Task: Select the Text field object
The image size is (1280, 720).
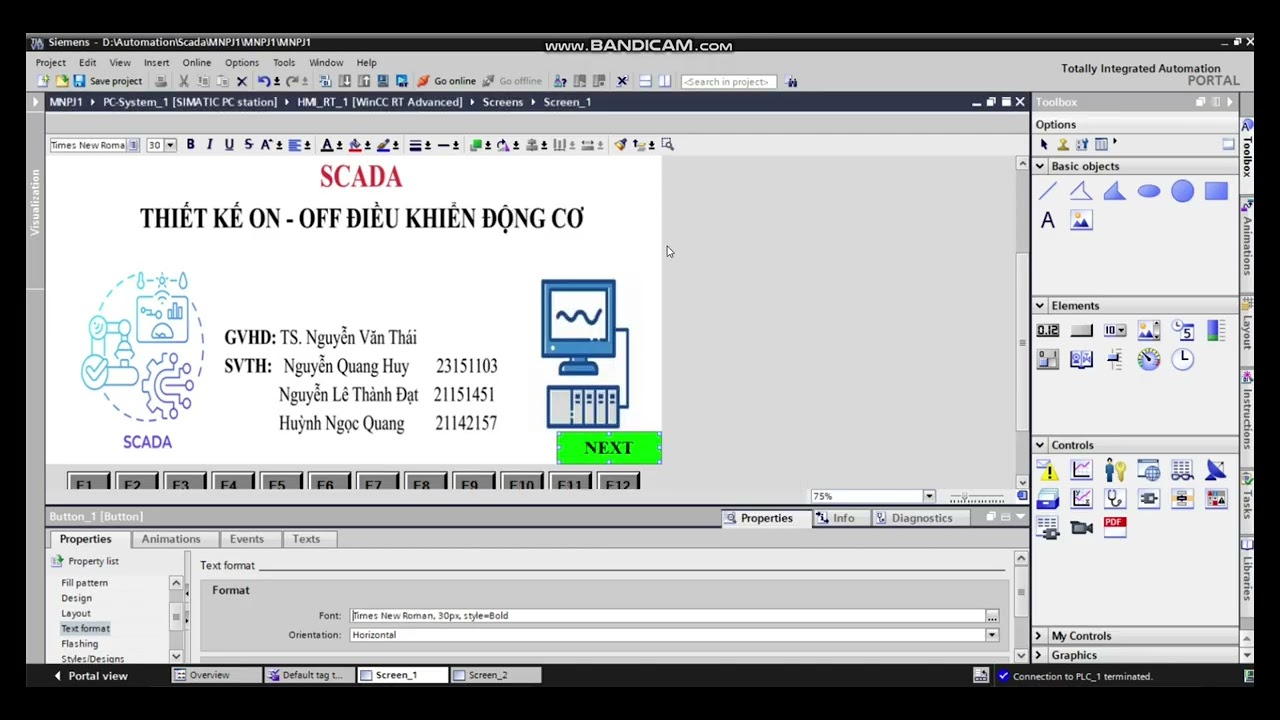Action: (x=1048, y=221)
